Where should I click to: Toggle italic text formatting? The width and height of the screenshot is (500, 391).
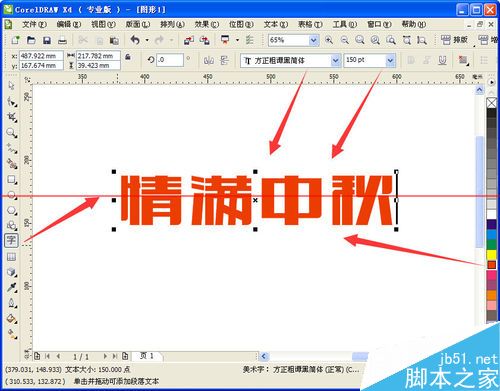tap(427, 60)
